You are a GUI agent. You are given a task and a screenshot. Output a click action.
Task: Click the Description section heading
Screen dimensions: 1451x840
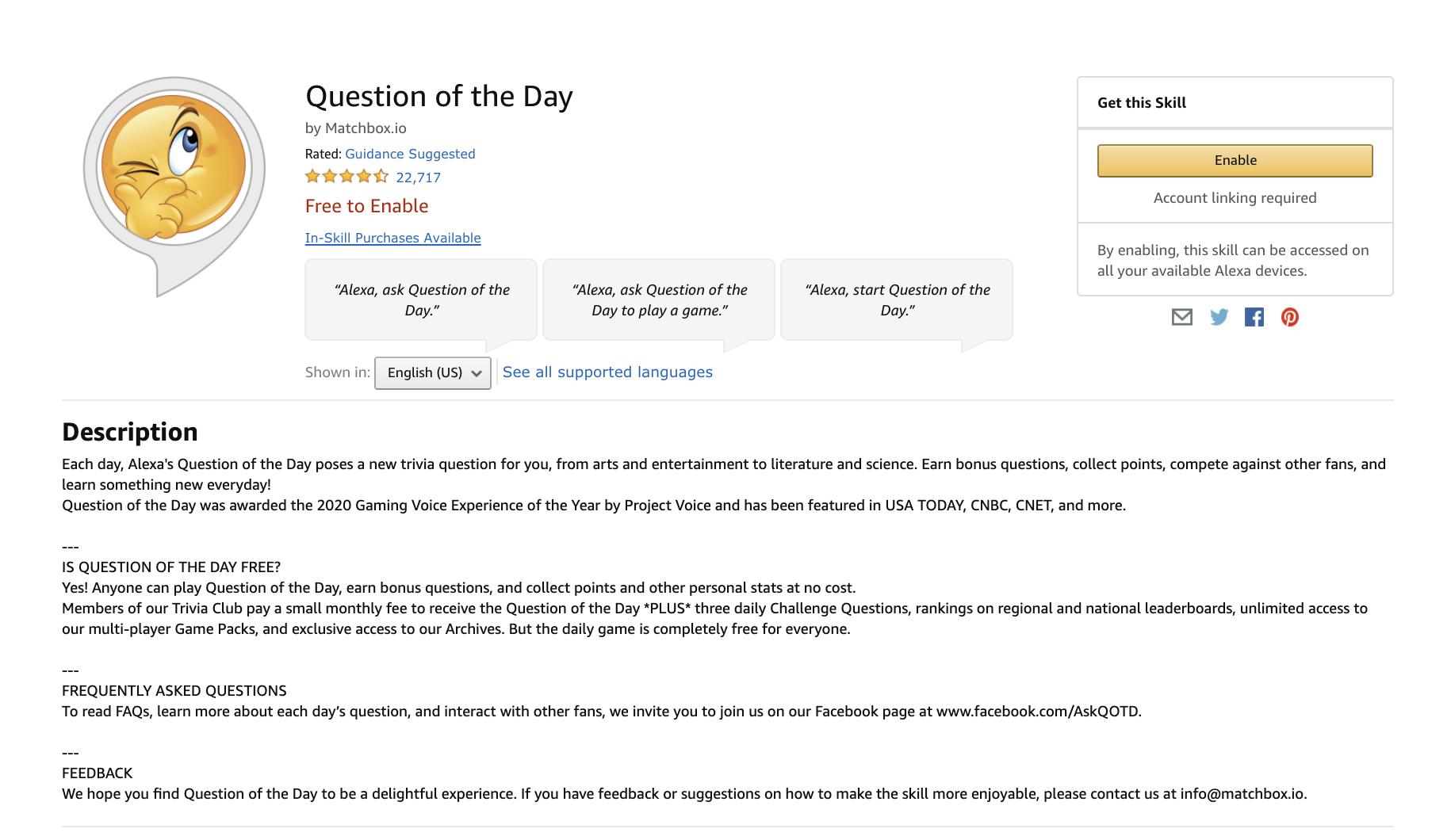130,432
